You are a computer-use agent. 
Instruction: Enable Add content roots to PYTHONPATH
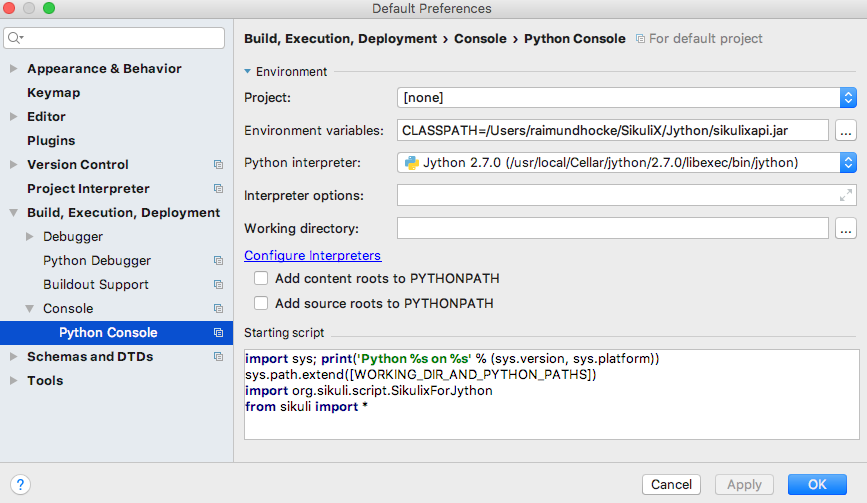pos(261,279)
